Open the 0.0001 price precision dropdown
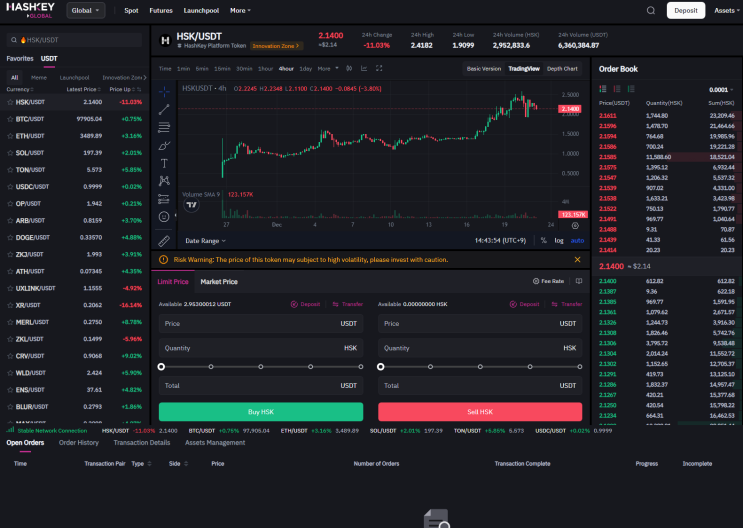Screen dimensions: 743x528 [721, 90]
